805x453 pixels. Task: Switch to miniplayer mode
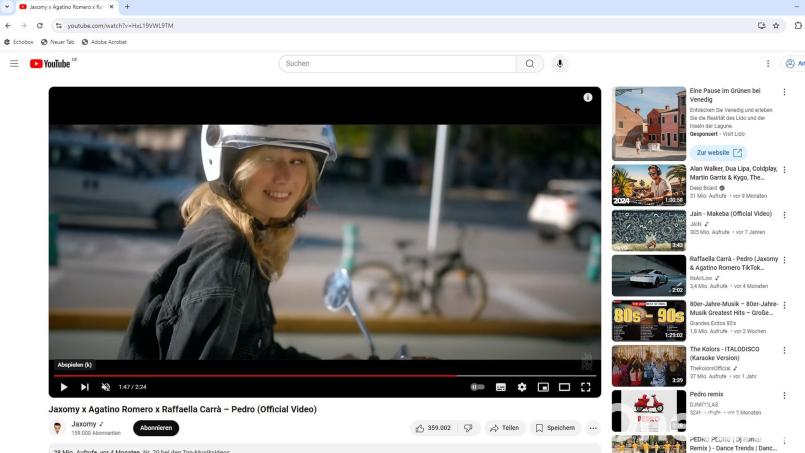point(543,387)
